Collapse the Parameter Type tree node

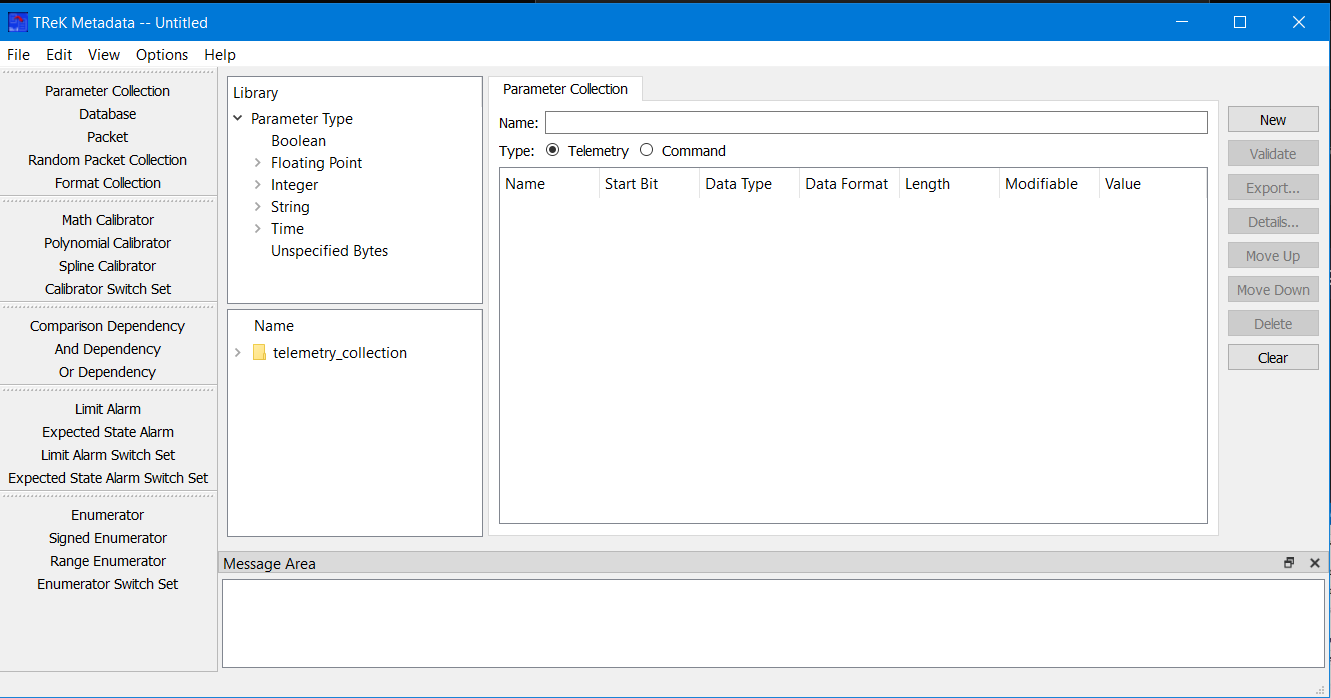click(x=238, y=119)
